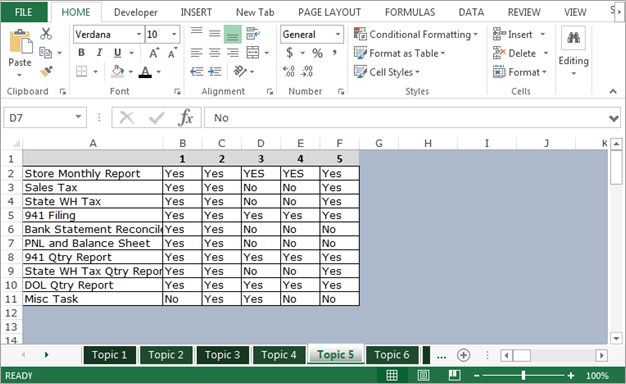Click the Cancel X in formula bar

coord(127,118)
